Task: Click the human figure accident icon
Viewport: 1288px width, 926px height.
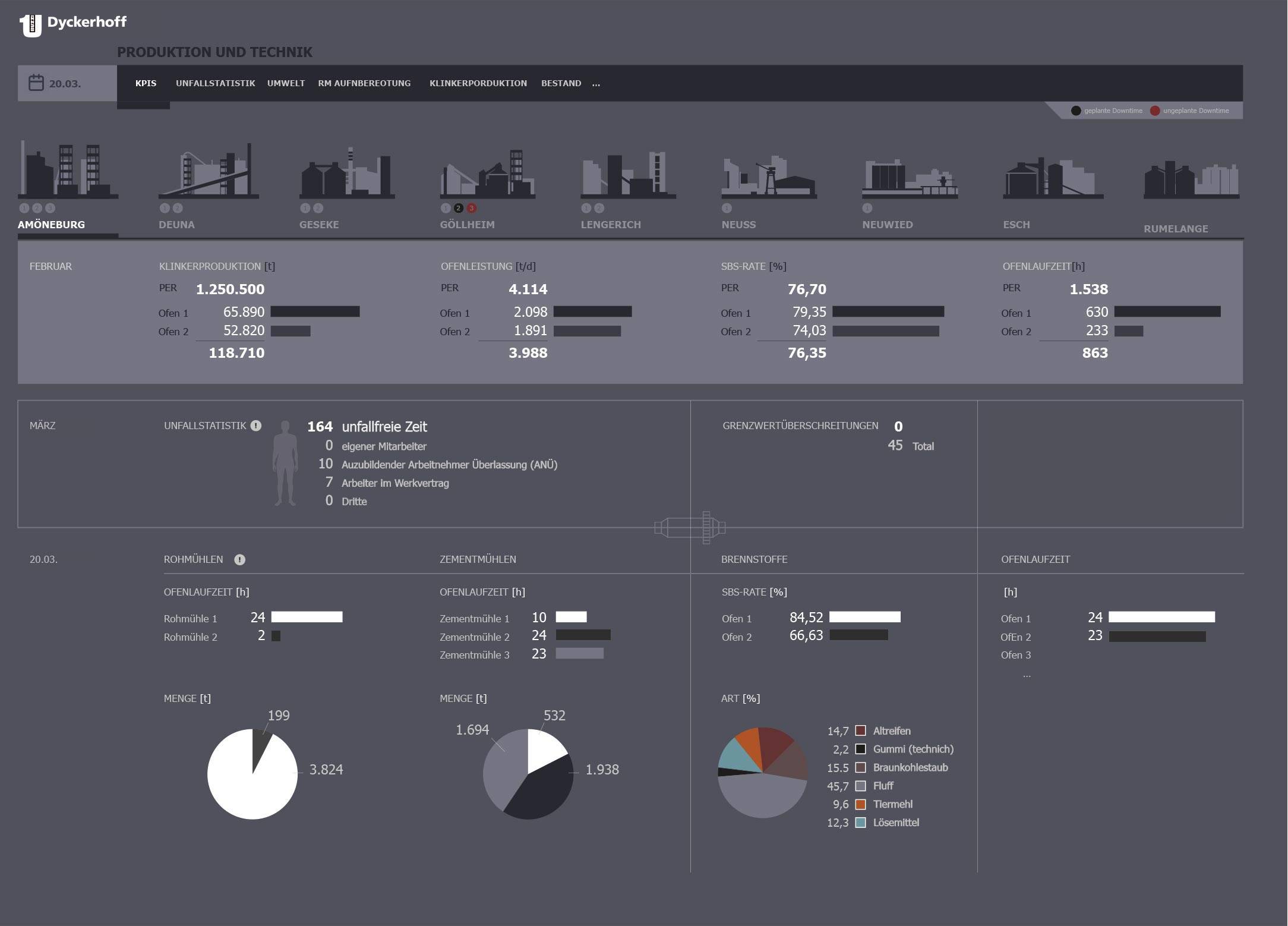Action: point(285,464)
